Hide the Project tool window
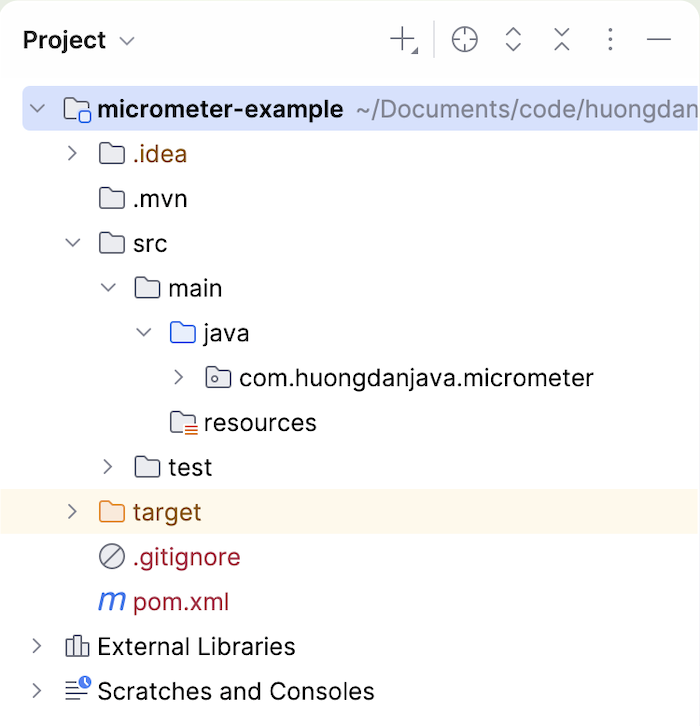700x726 pixels. point(658,40)
